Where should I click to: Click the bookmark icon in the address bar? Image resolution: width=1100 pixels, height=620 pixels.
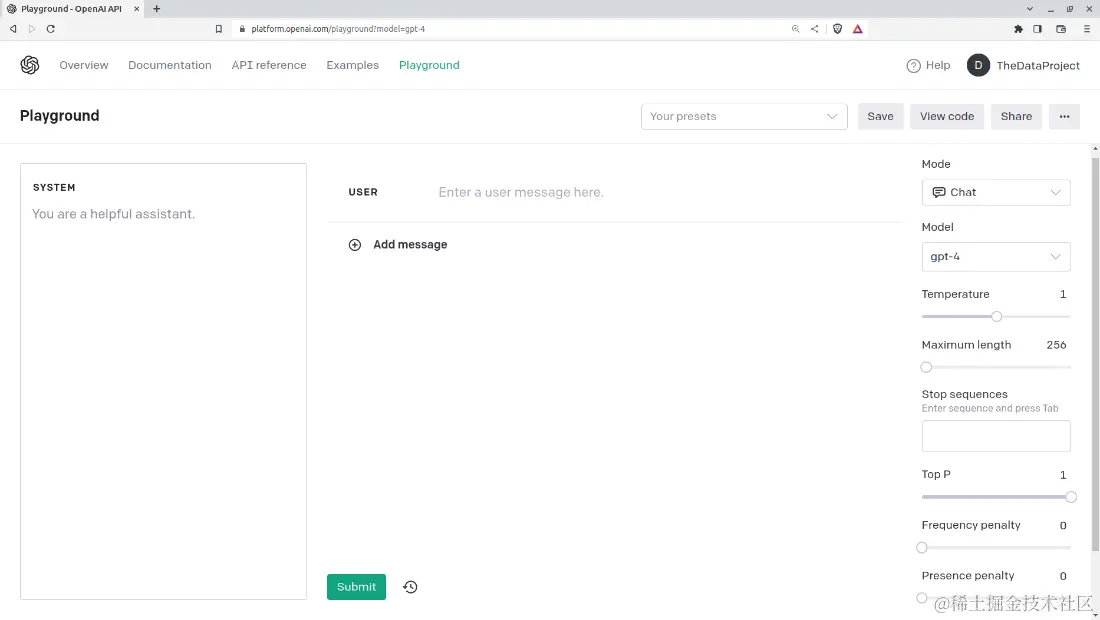(218, 29)
